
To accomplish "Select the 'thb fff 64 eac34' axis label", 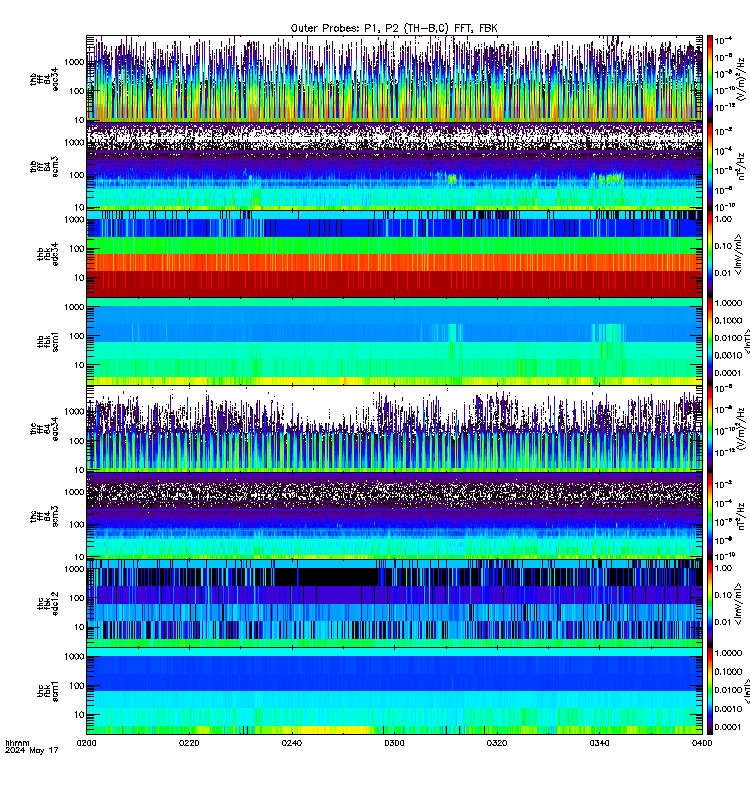I will point(44,80).
